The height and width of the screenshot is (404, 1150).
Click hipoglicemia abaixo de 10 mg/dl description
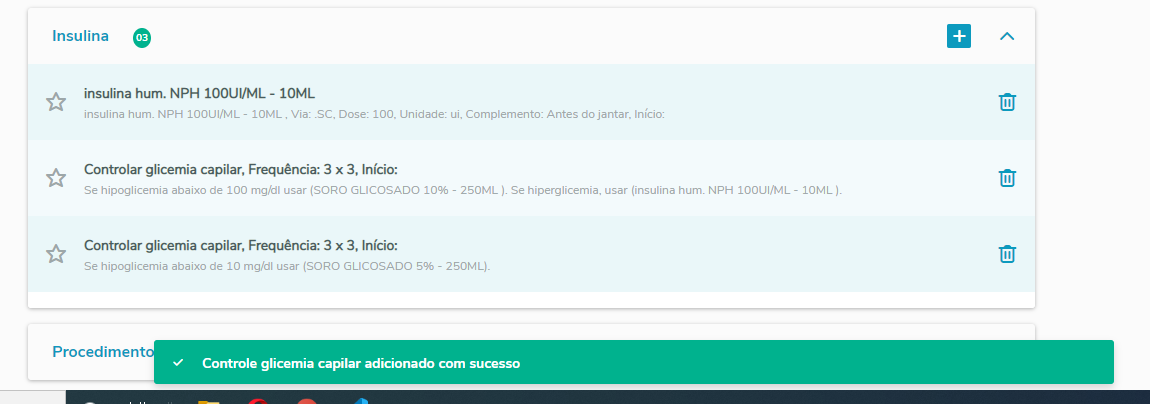[x=287, y=266]
